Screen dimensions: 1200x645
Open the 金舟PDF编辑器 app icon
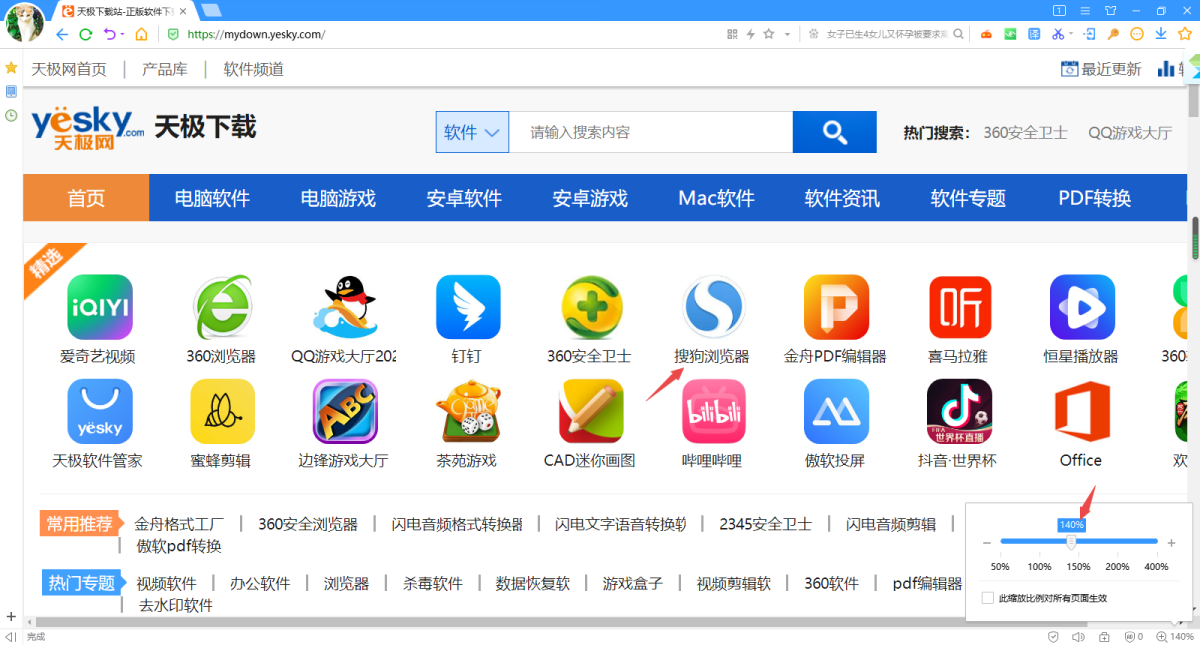click(x=836, y=307)
